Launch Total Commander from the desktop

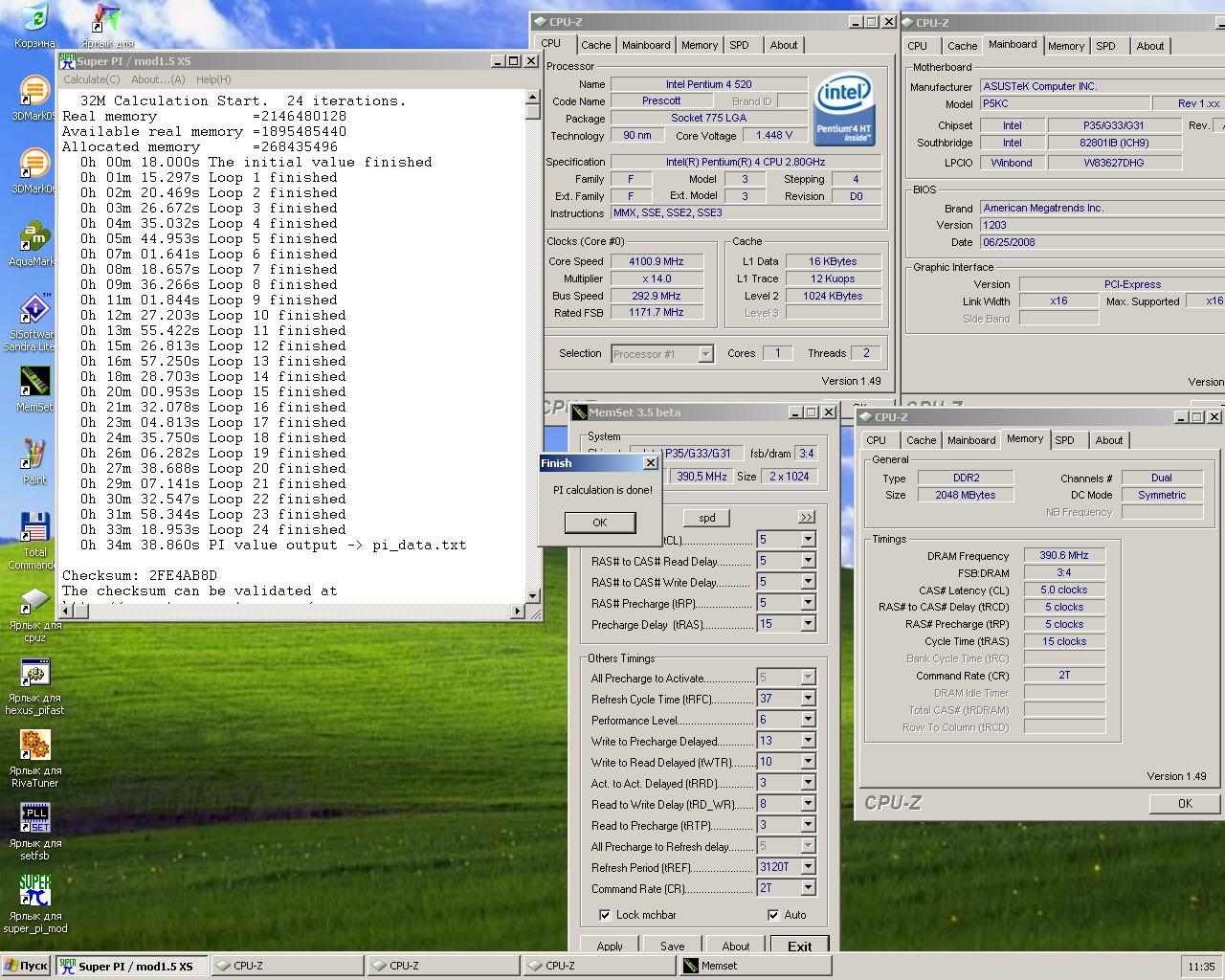point(34,527)
